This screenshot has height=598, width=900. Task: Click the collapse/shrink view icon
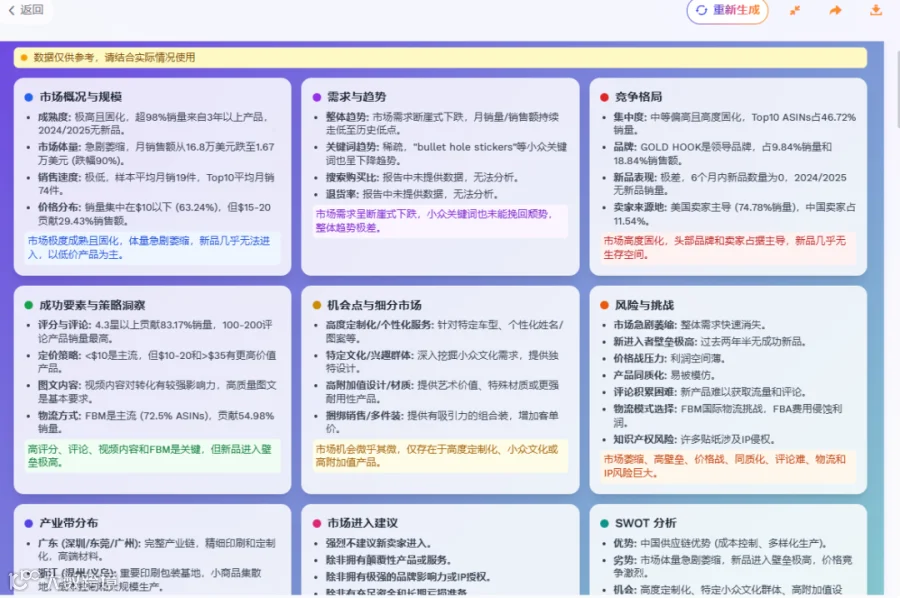click(795, 10)
